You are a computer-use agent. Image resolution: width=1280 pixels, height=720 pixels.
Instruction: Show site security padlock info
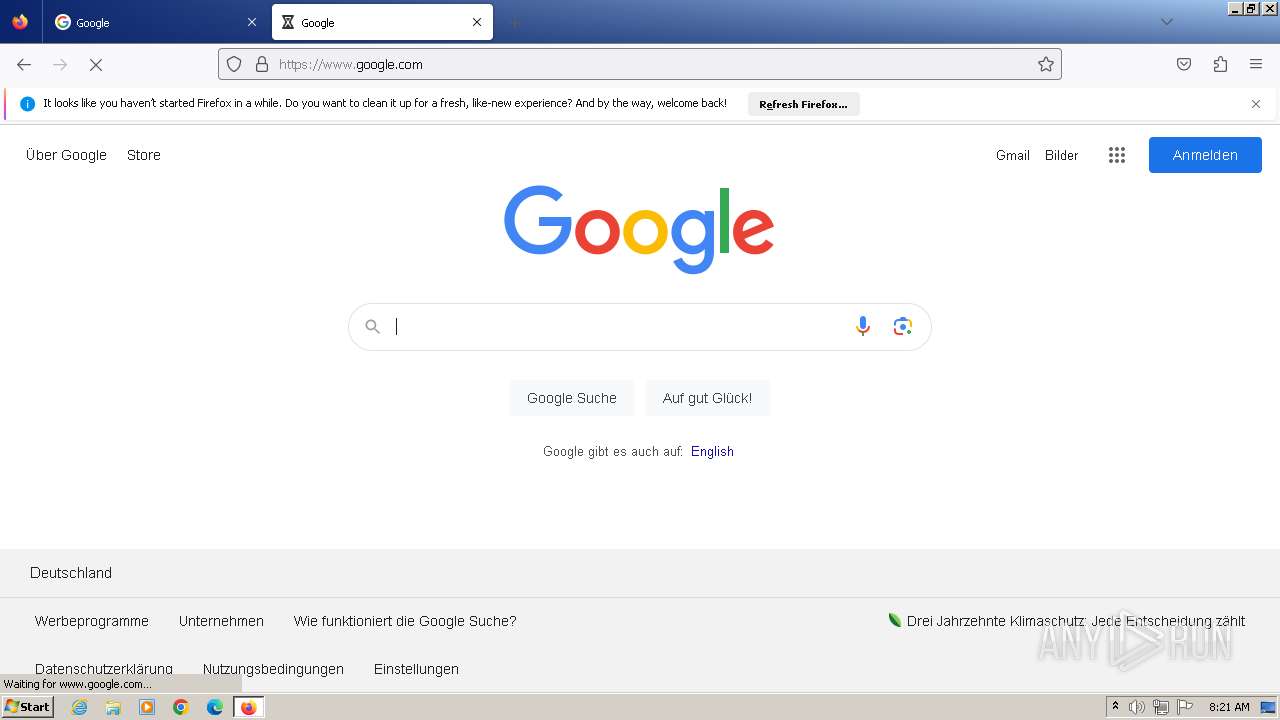(x=262, y=64)
